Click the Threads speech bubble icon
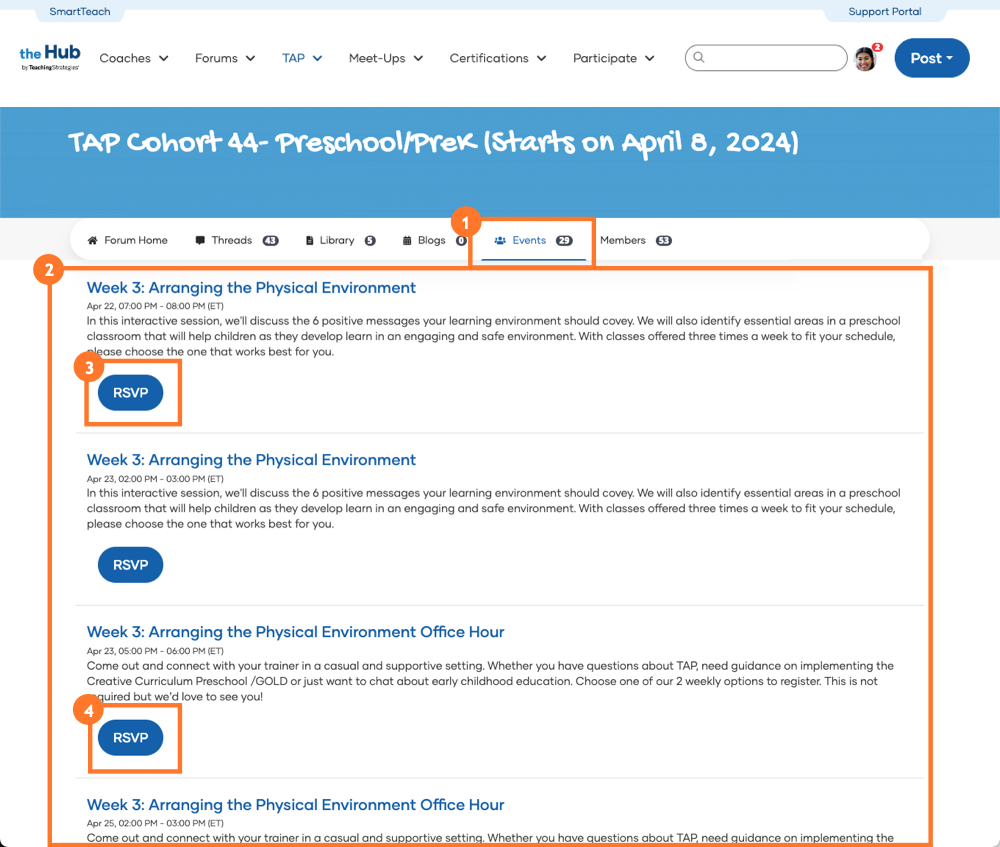 (x=200, y=241)
